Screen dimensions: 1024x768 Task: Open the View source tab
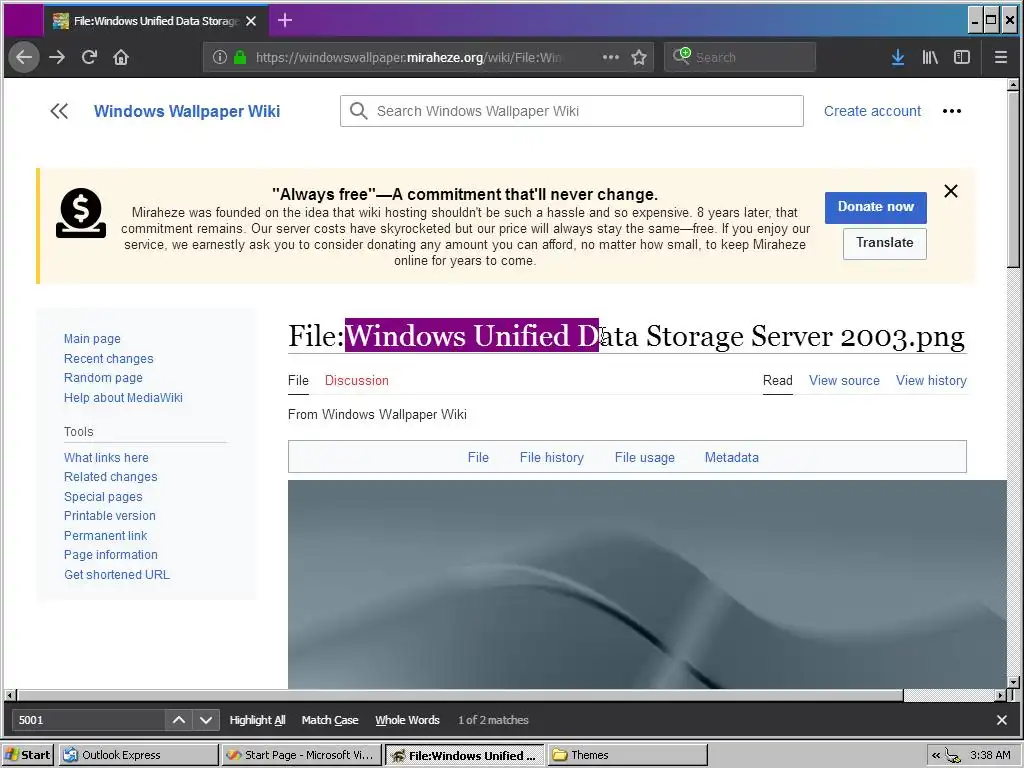[x=844, y=380]
